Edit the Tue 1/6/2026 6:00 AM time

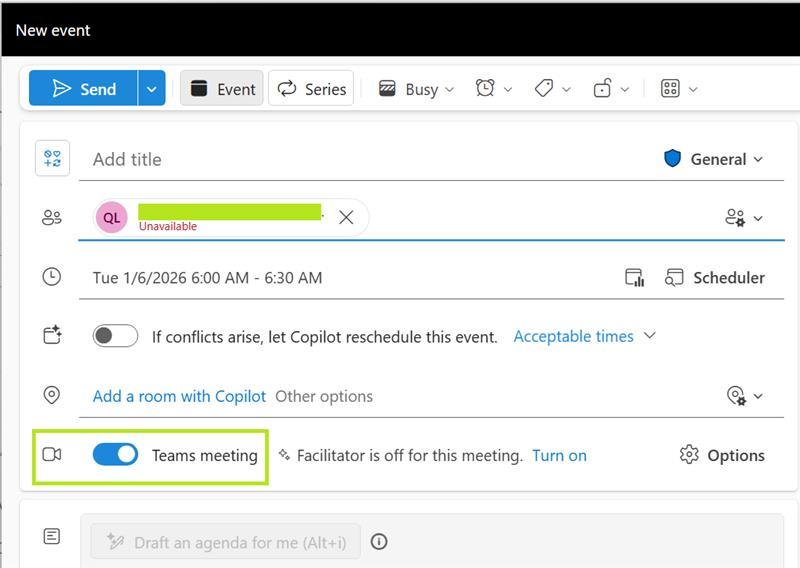(x=207, y=278)
